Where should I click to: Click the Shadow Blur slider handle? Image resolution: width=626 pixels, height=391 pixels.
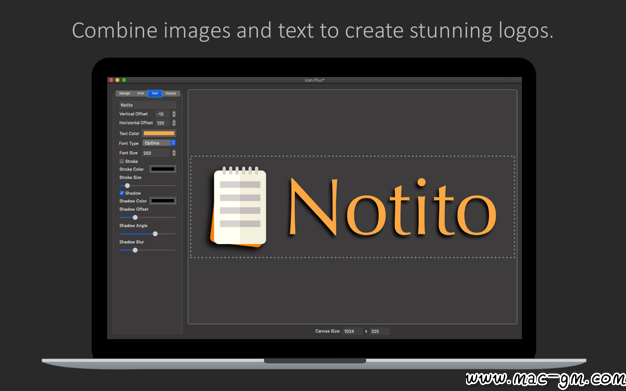tap(135, 250)
